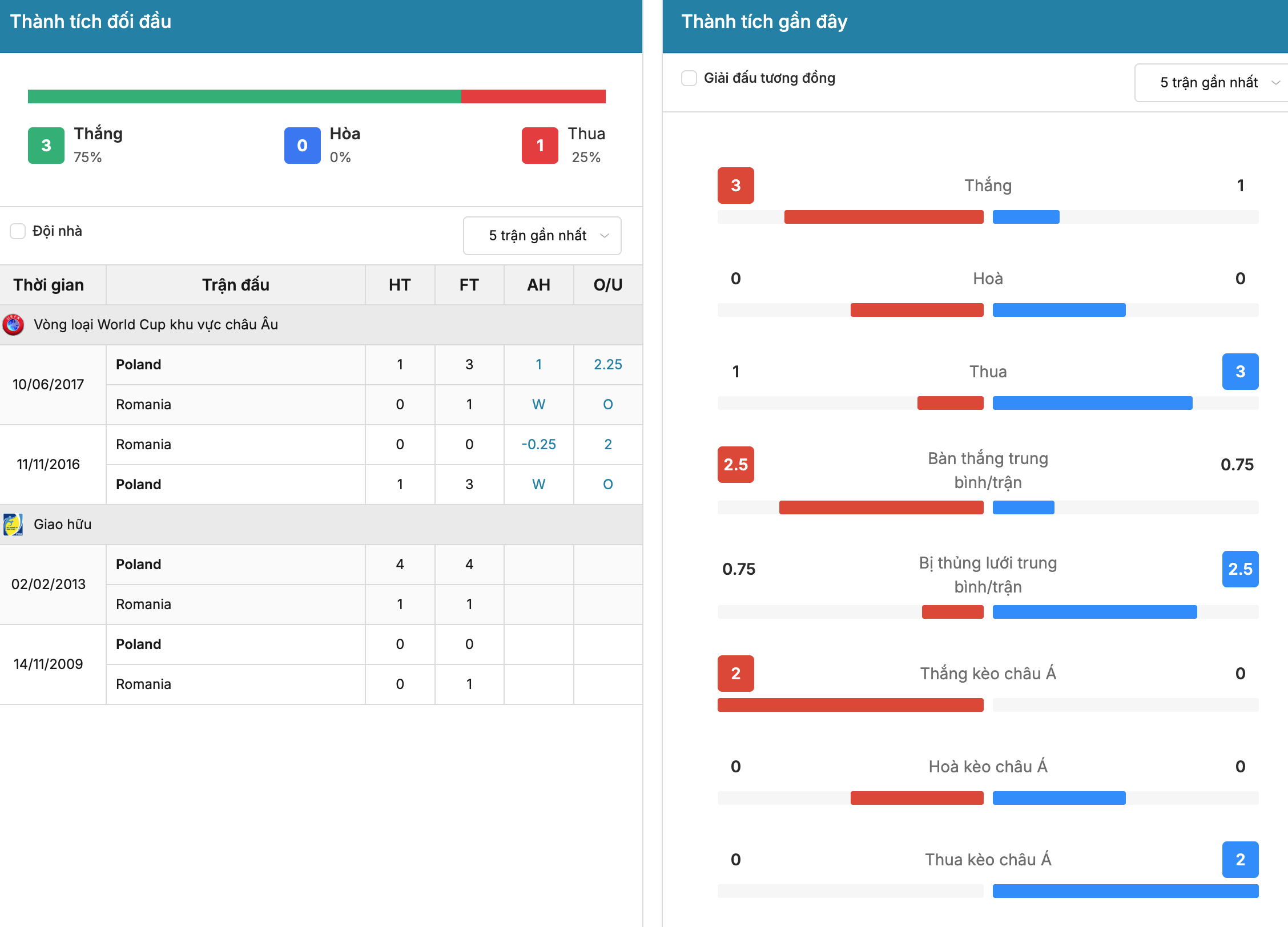Click the Giao hữu friendly league icon

[x=13, y=524]
